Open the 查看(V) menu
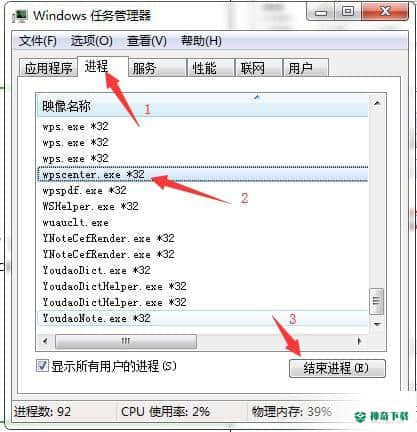 [147, 41]
